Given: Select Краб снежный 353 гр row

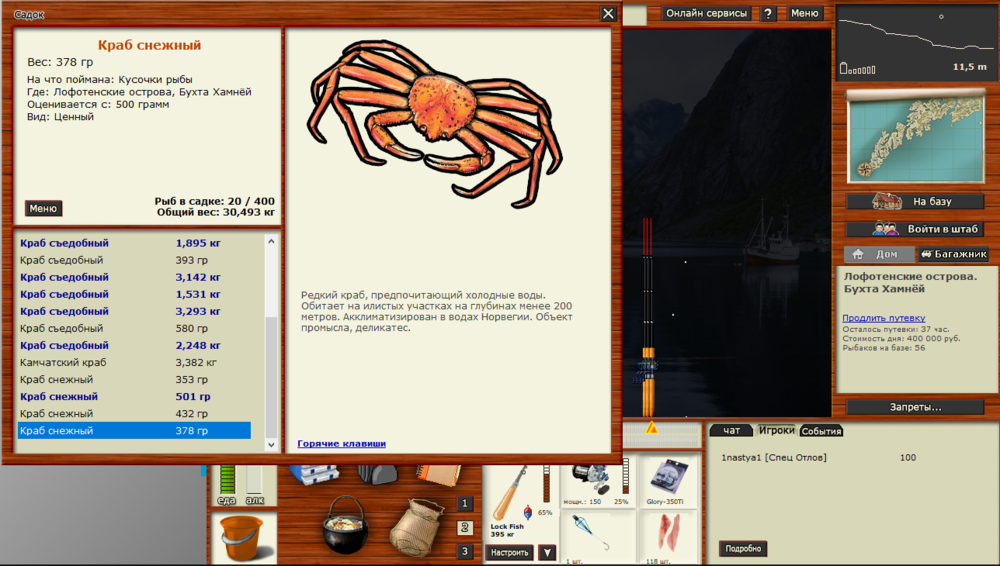Looking at the screenshot, I should pos(134,379).
